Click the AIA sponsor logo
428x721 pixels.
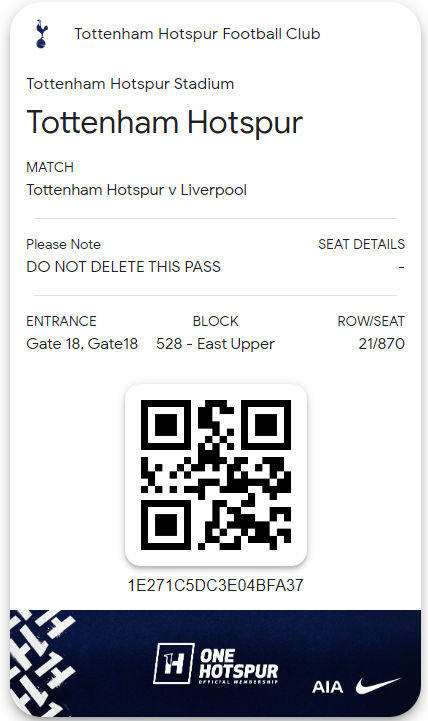tap(327, 687)
